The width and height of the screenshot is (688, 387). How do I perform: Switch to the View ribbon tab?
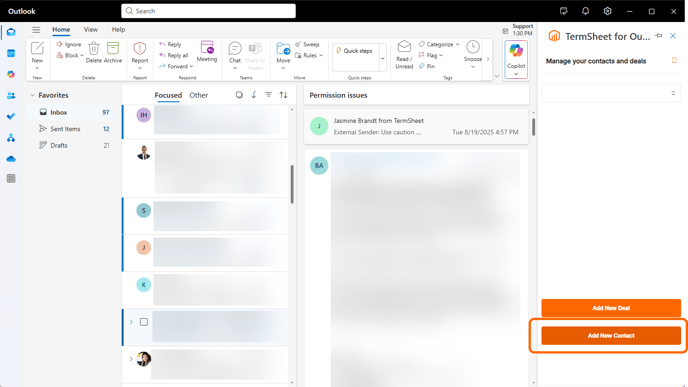pos(91,29)
